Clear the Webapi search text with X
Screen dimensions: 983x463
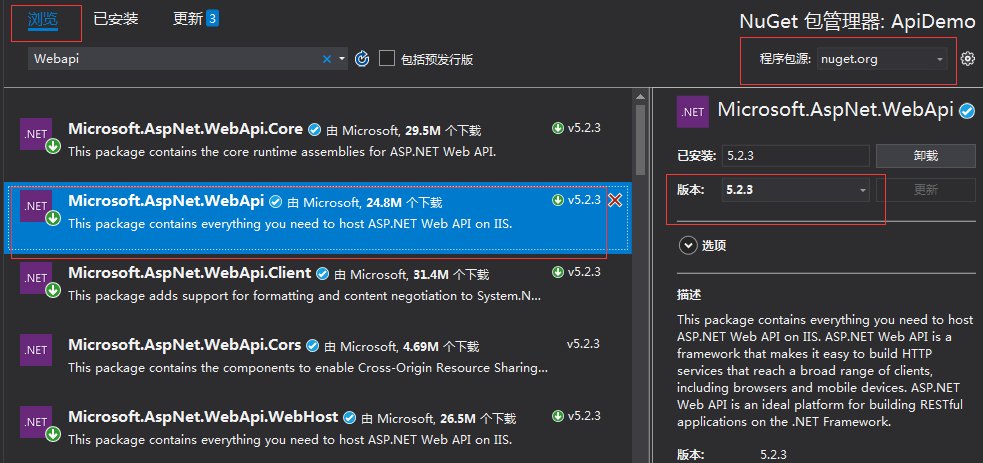[327, 59]
